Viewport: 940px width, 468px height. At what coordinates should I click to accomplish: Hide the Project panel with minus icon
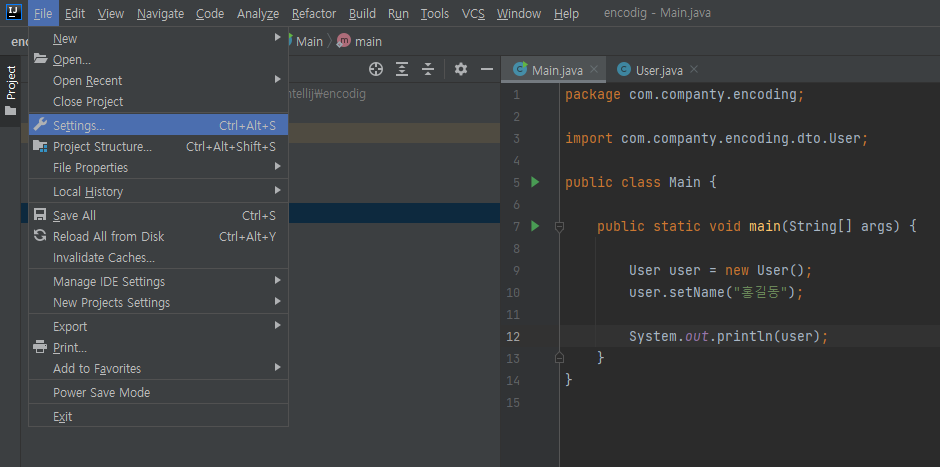[487, 70]
